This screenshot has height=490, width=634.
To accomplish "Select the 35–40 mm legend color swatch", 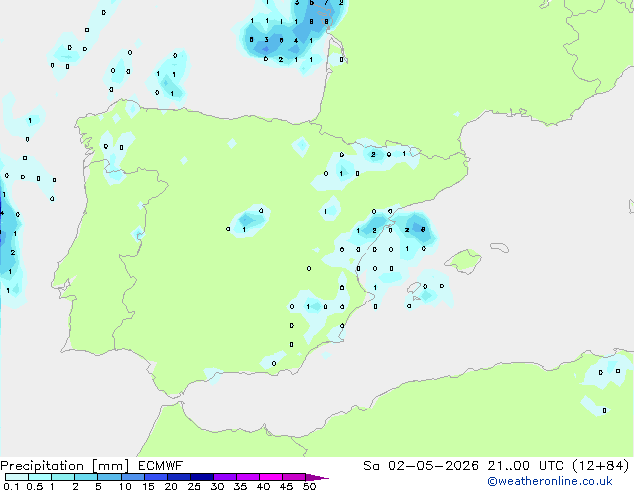I will click(248, 477).
